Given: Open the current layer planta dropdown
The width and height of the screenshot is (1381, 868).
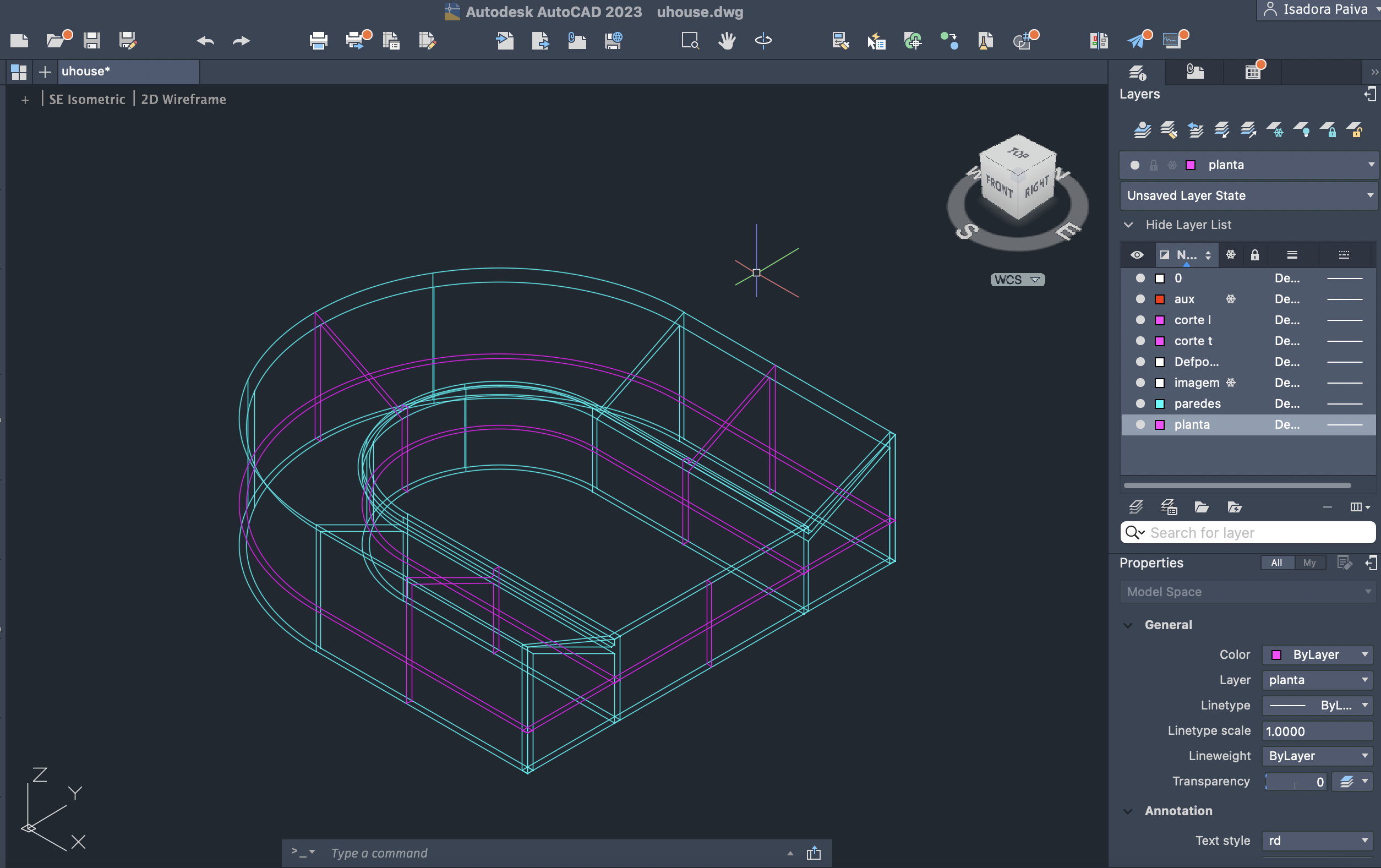Looking at the screenshot, I should tap(1371, 165).
